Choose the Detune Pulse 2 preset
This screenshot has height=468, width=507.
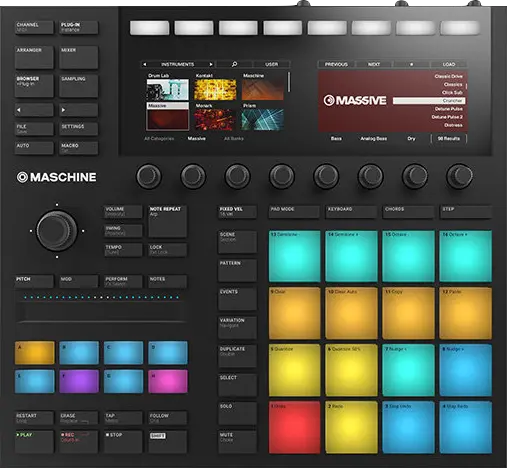(447, 117)
